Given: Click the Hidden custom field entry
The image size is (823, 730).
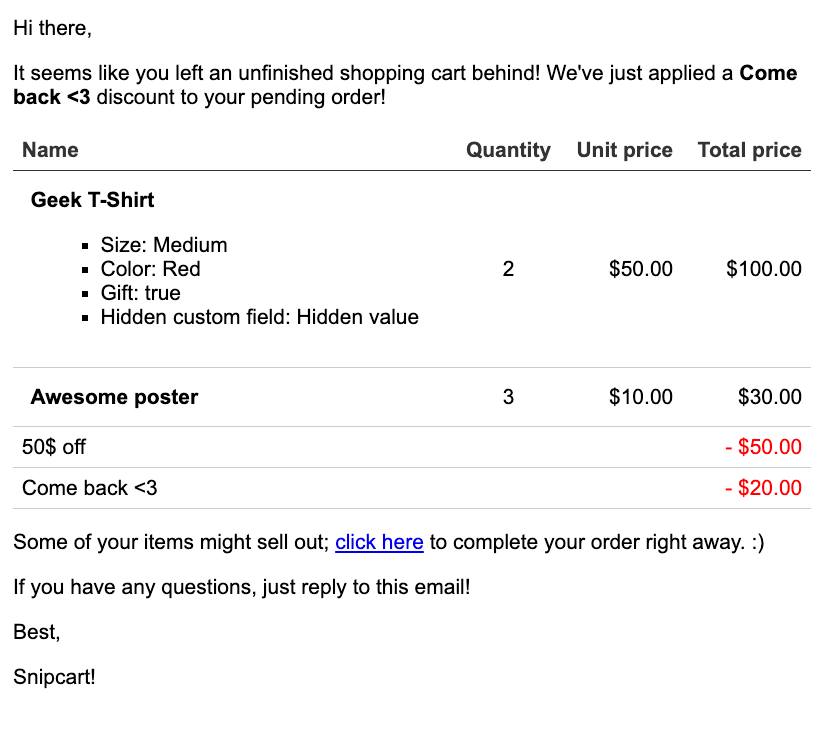Looking at the screenshot, I should tap(260, 317).
